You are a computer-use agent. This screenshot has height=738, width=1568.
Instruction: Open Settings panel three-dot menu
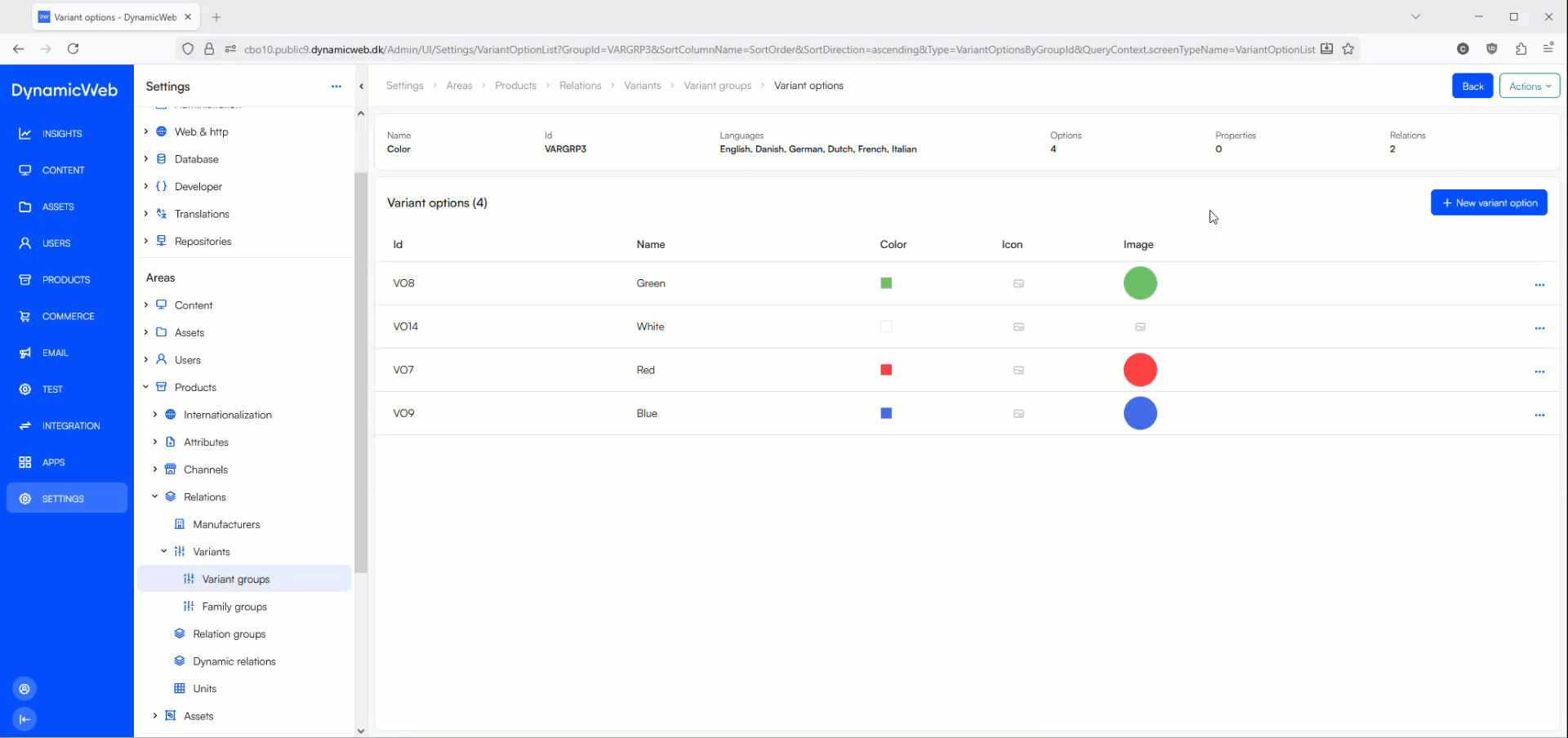click(x=336, y=87)
